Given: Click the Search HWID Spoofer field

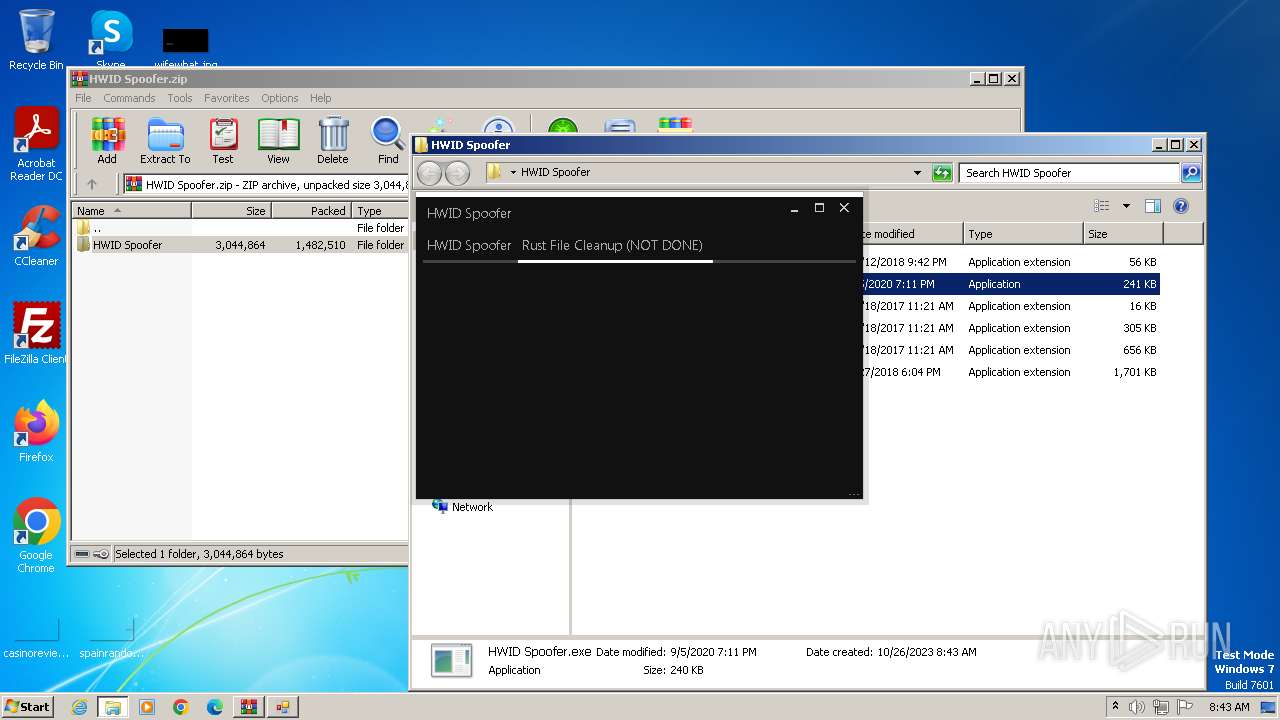Looking at the screenshot, I should (1069, 173).
